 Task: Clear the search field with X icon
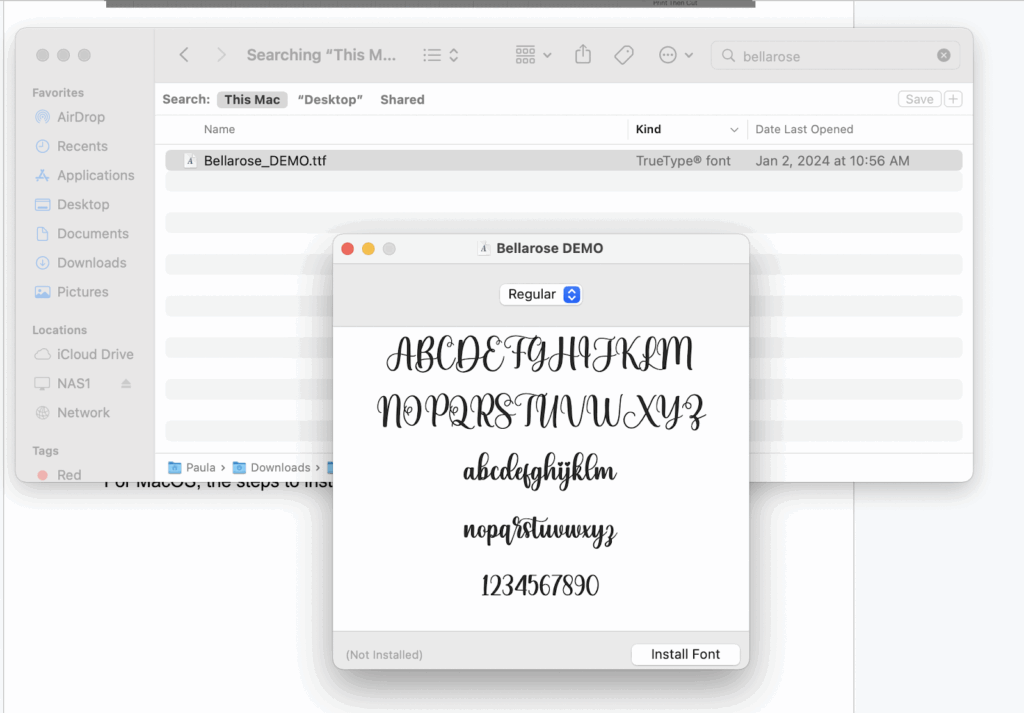tap(943, 56)
